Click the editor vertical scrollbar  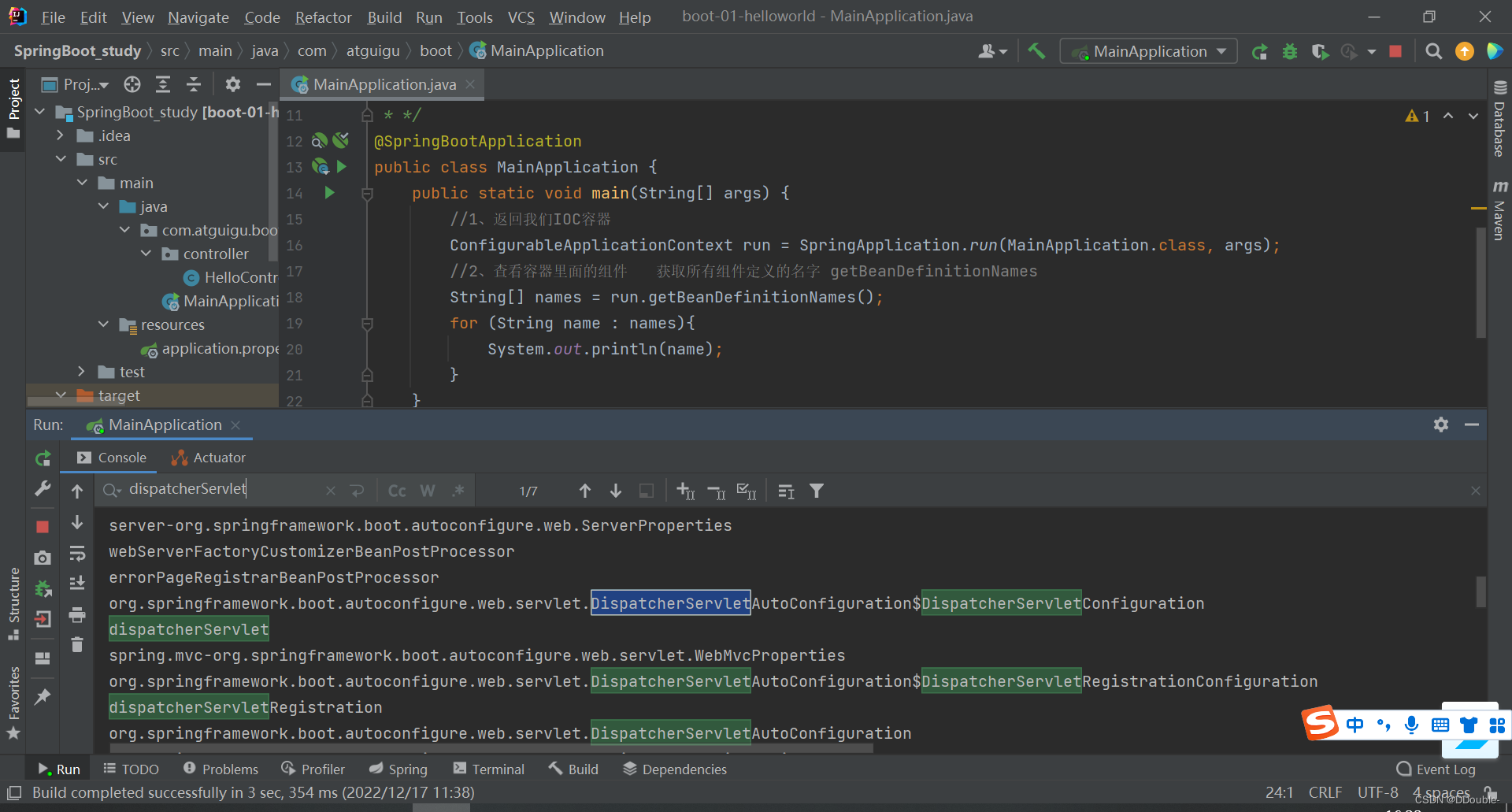click(1480, 282)
